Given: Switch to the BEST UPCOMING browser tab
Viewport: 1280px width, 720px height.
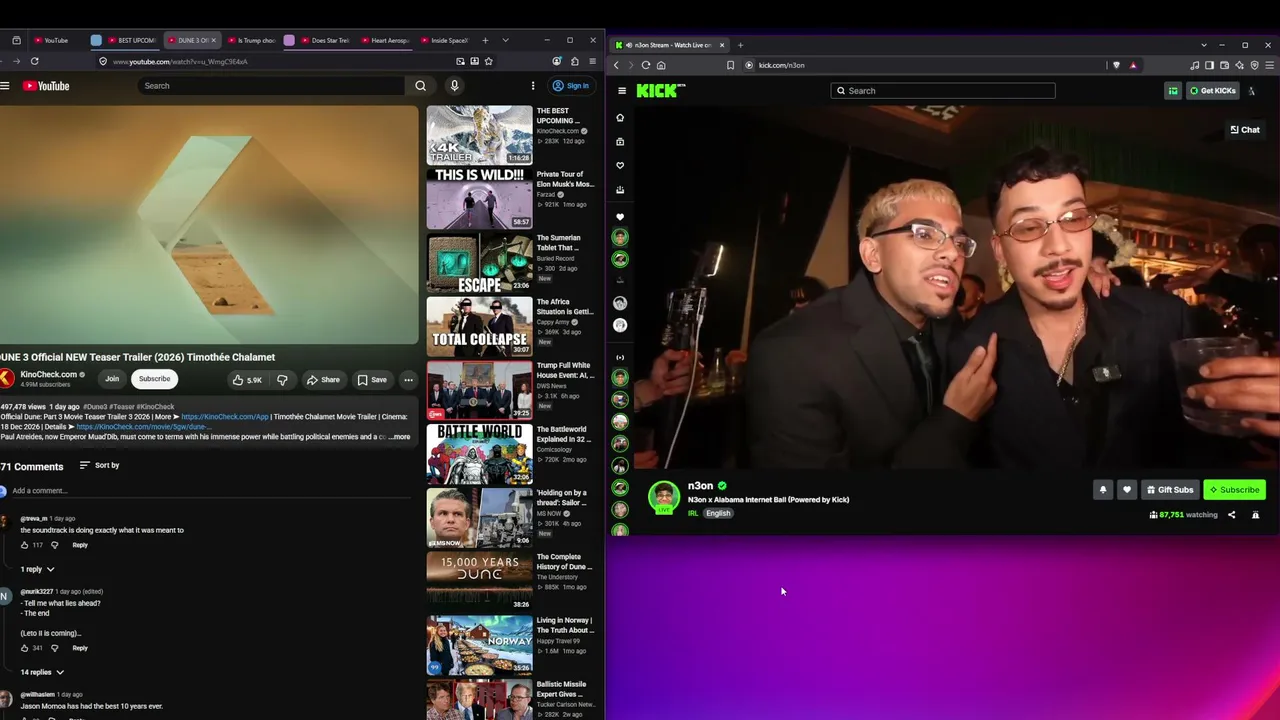Looking at the screenshot, I should 130,40.
